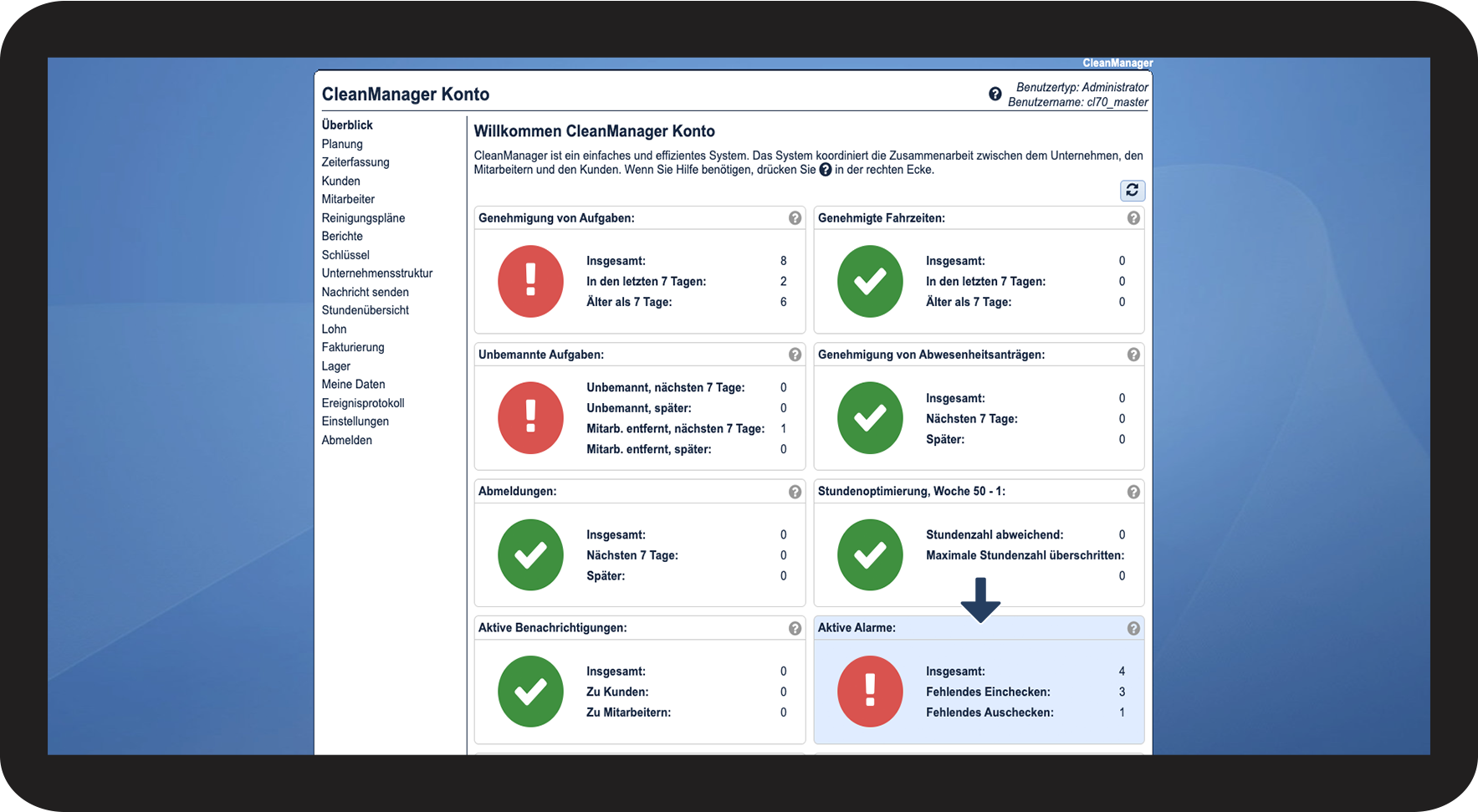Open Einstellungen from the sidebar
The image size is (1478, 812).
(x=355, y=421)
